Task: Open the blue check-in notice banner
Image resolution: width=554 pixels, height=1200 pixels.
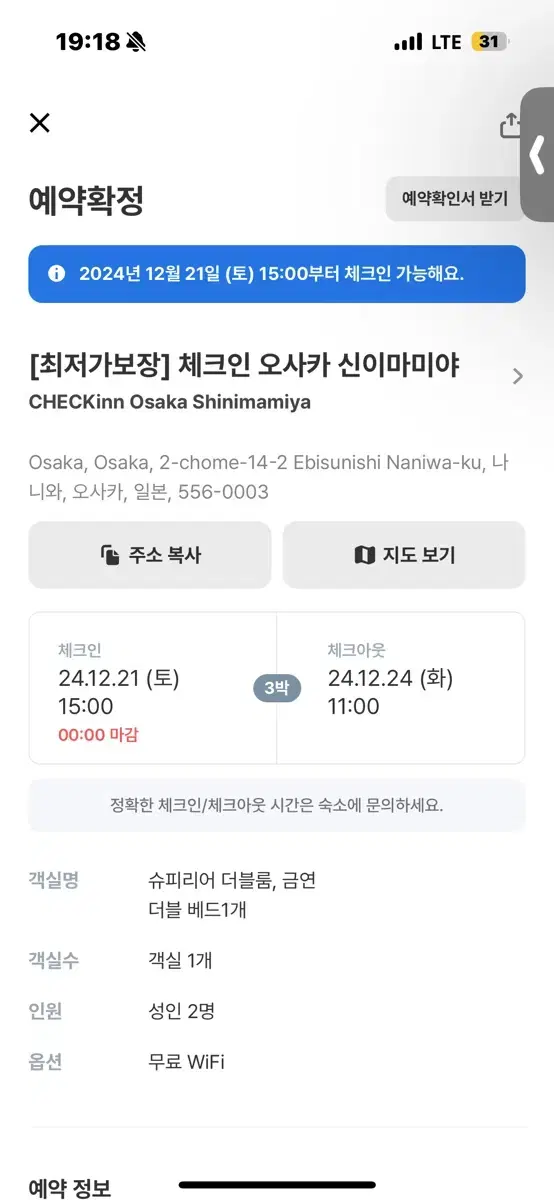Action: coord(277,274)
